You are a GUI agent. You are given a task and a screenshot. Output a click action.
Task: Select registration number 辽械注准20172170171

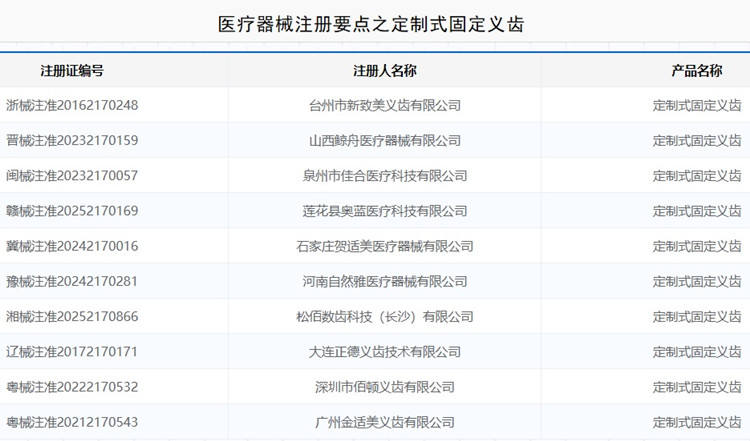click(72, 352)
